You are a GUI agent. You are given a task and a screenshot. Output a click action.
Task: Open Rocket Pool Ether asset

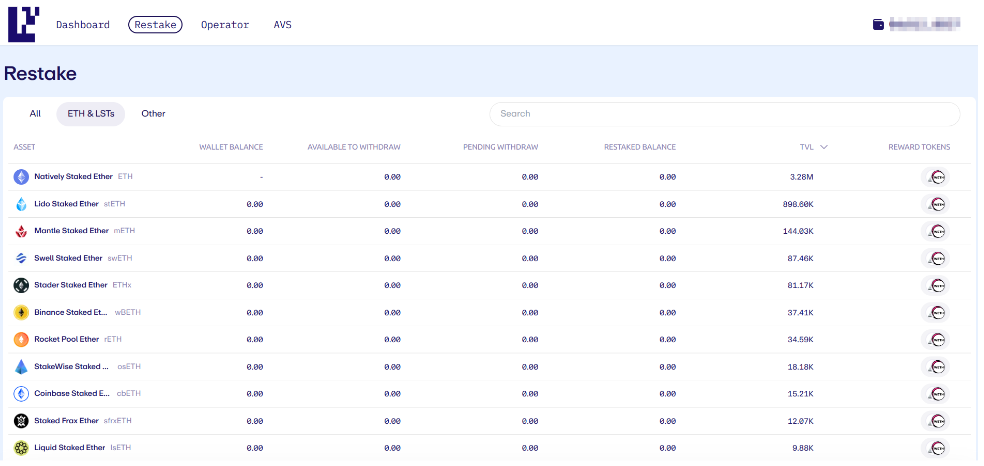click(67, 339)
